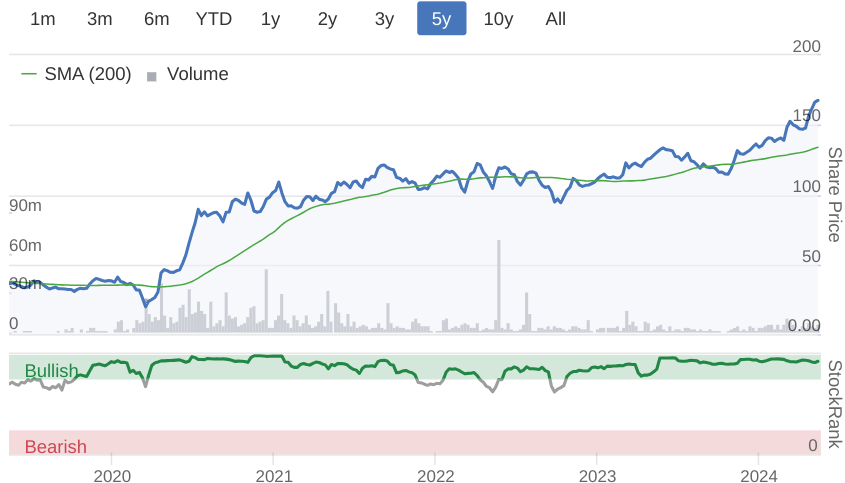Click the highlighted 5y range button
This screenshot has height=483, width=845.
coord(441,19)
